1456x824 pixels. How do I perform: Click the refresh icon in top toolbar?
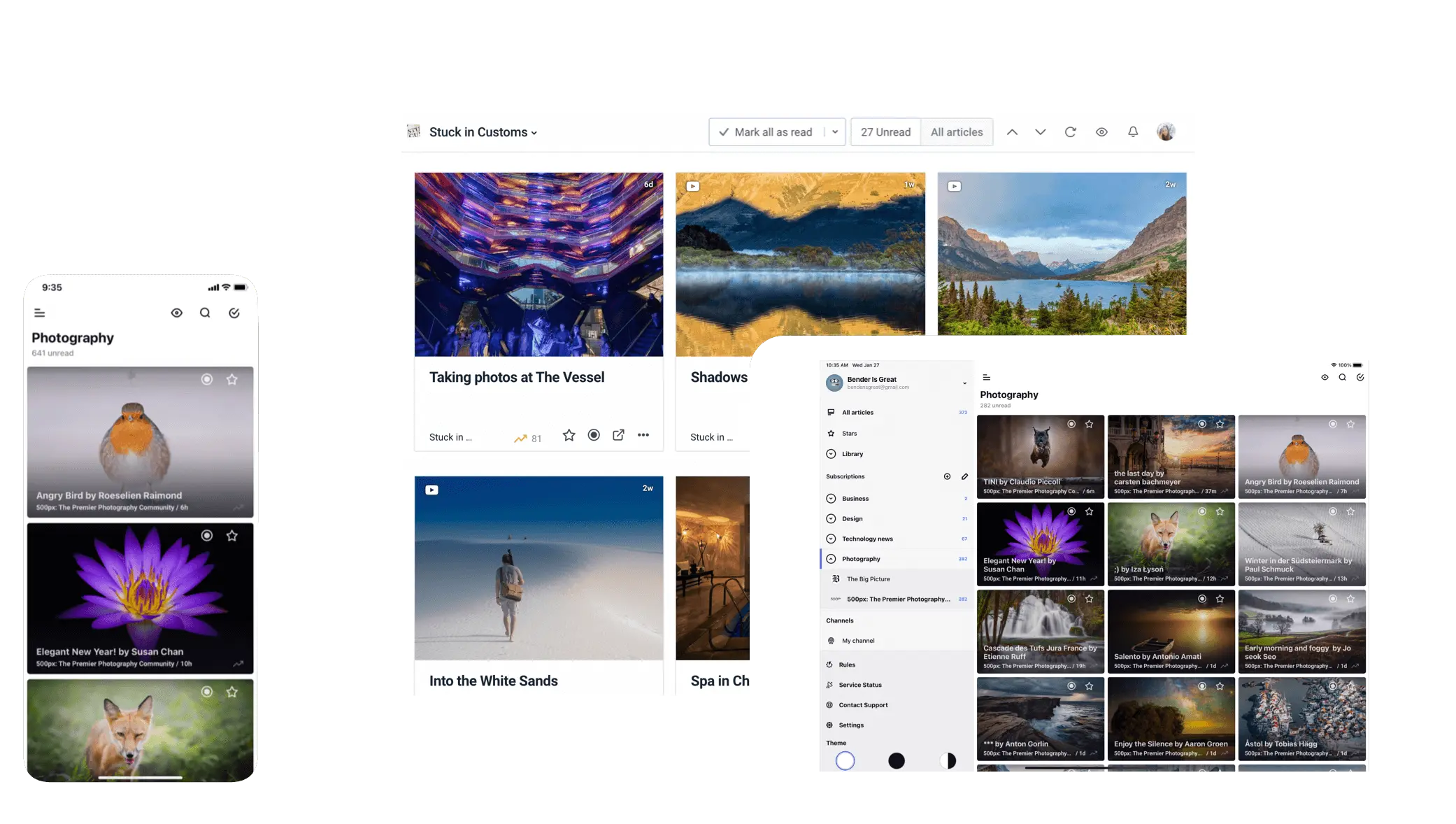(x=1070, y=132)
